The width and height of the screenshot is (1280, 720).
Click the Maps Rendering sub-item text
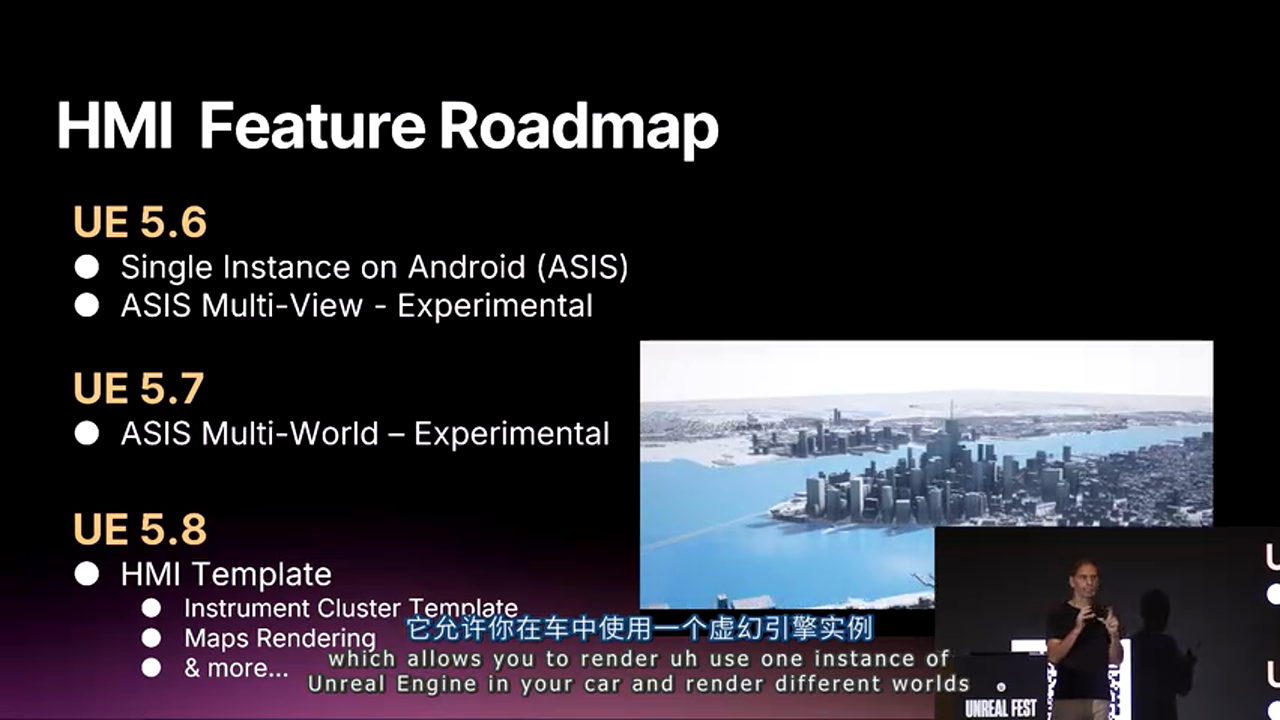click(280, 638)
